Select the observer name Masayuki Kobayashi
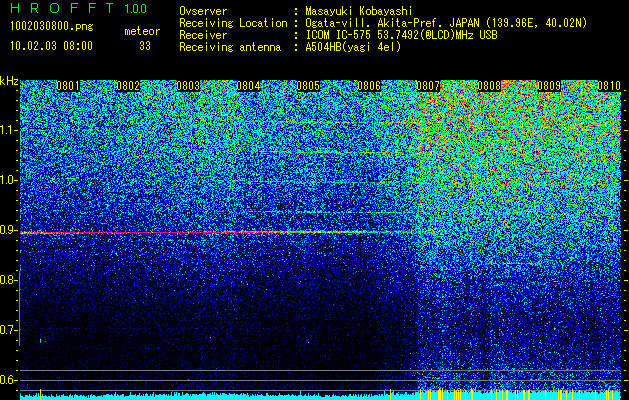Image resolution: width=629 pixels, height=400 pixels. coord(359,11)
